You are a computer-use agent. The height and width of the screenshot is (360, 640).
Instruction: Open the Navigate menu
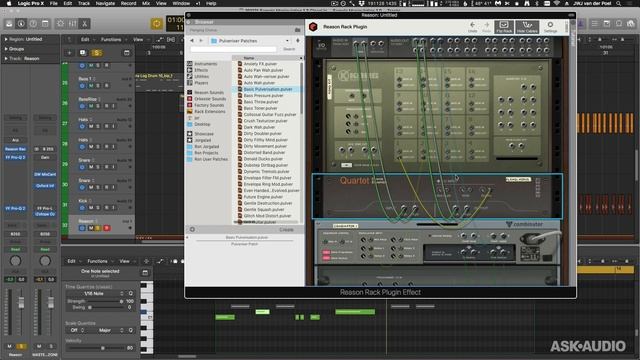[105, 3]
